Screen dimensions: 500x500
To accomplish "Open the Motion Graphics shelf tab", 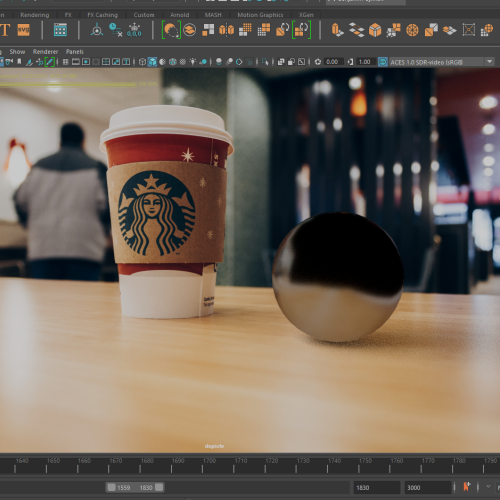I will [260, 15].
